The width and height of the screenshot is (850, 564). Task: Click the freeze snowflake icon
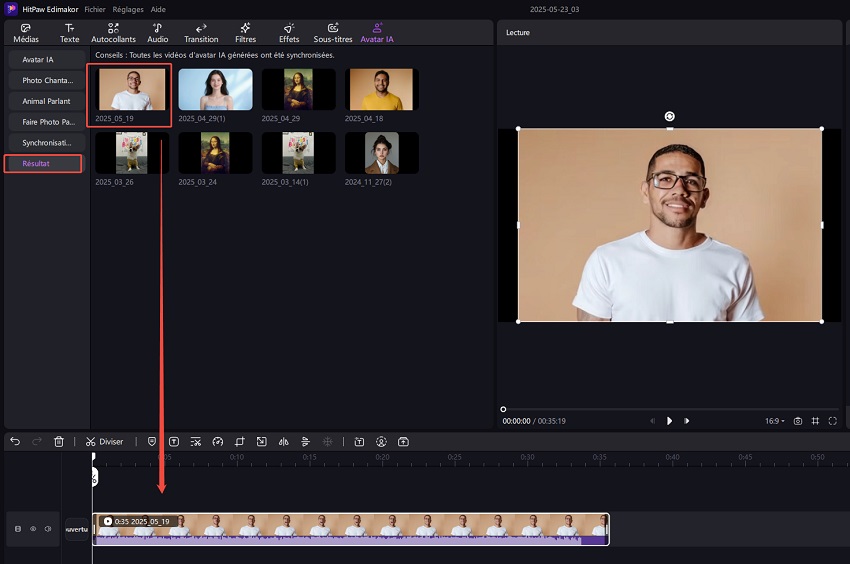[327, 442]
